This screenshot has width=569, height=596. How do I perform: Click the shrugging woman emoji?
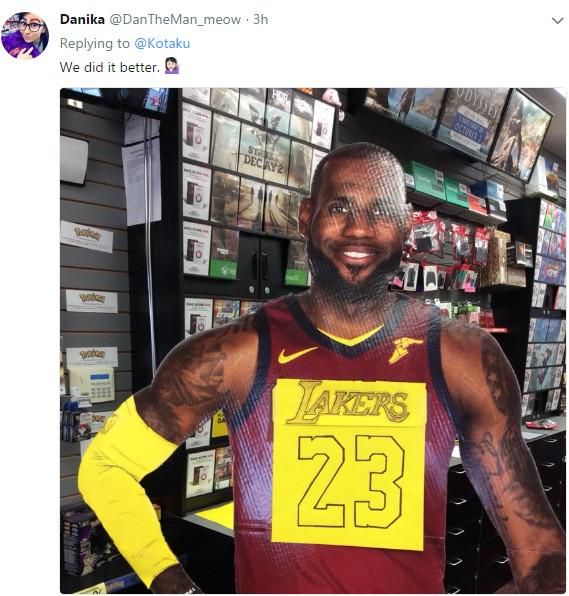click(172, 66)
